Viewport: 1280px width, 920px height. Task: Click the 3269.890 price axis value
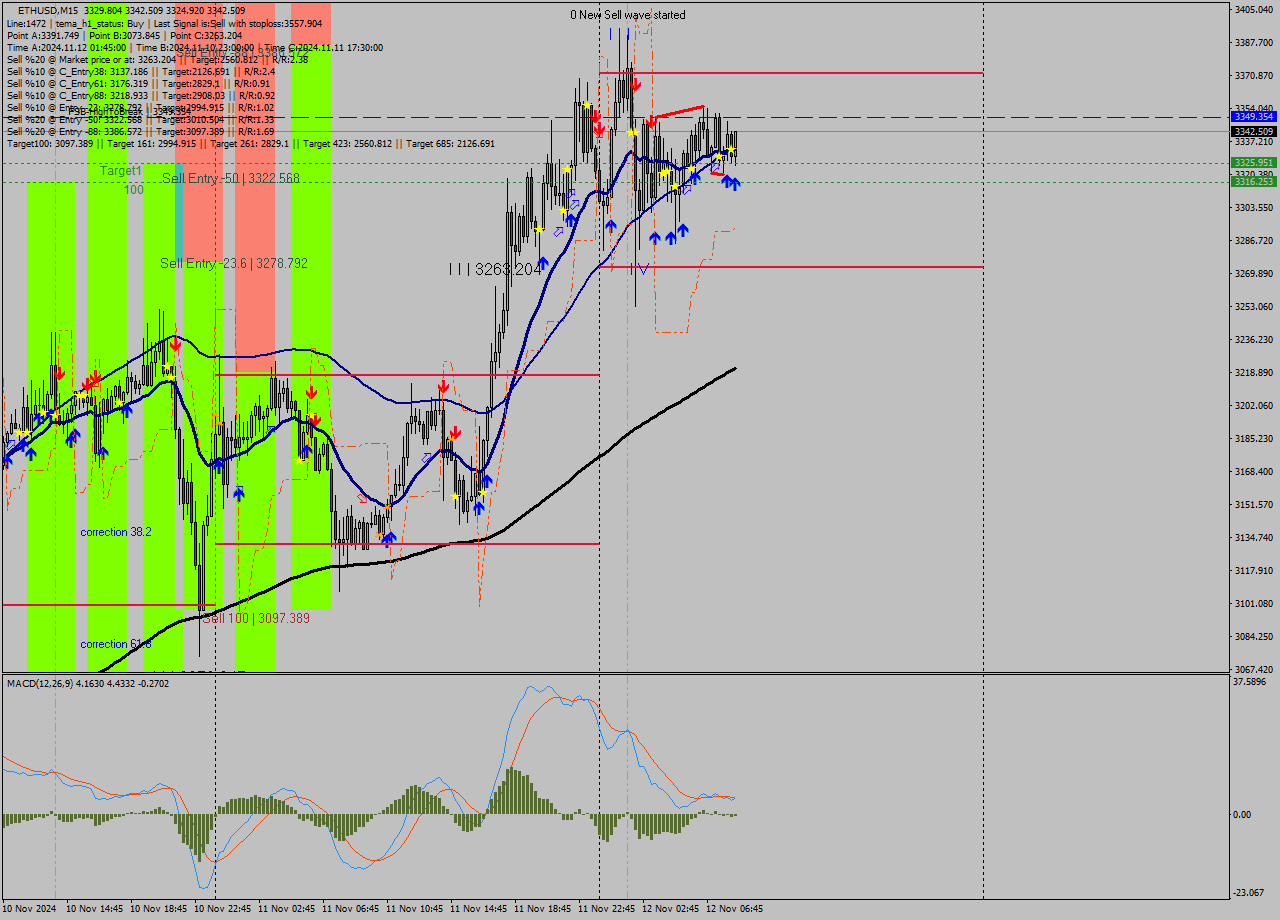pos(1253,273)
